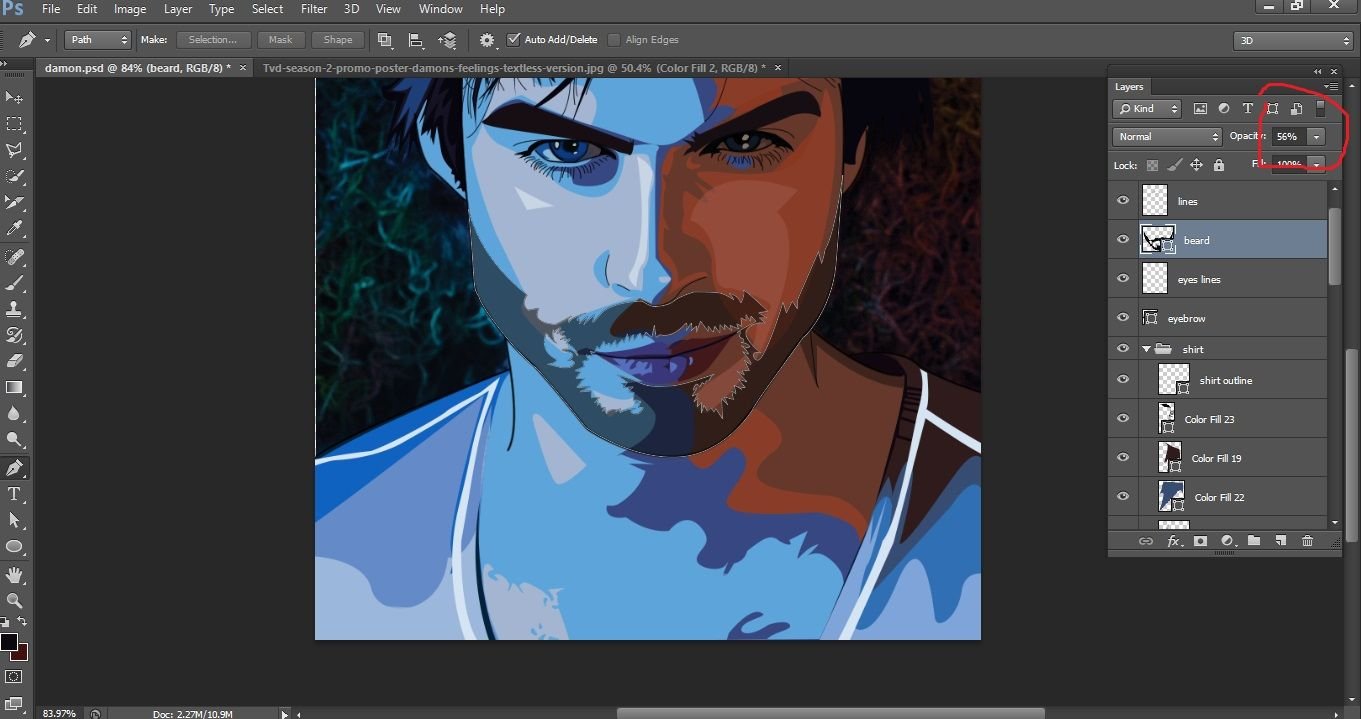
Task: Collapse the shirt layer group
Action: pyautogui.click(x=1146, y=349)
